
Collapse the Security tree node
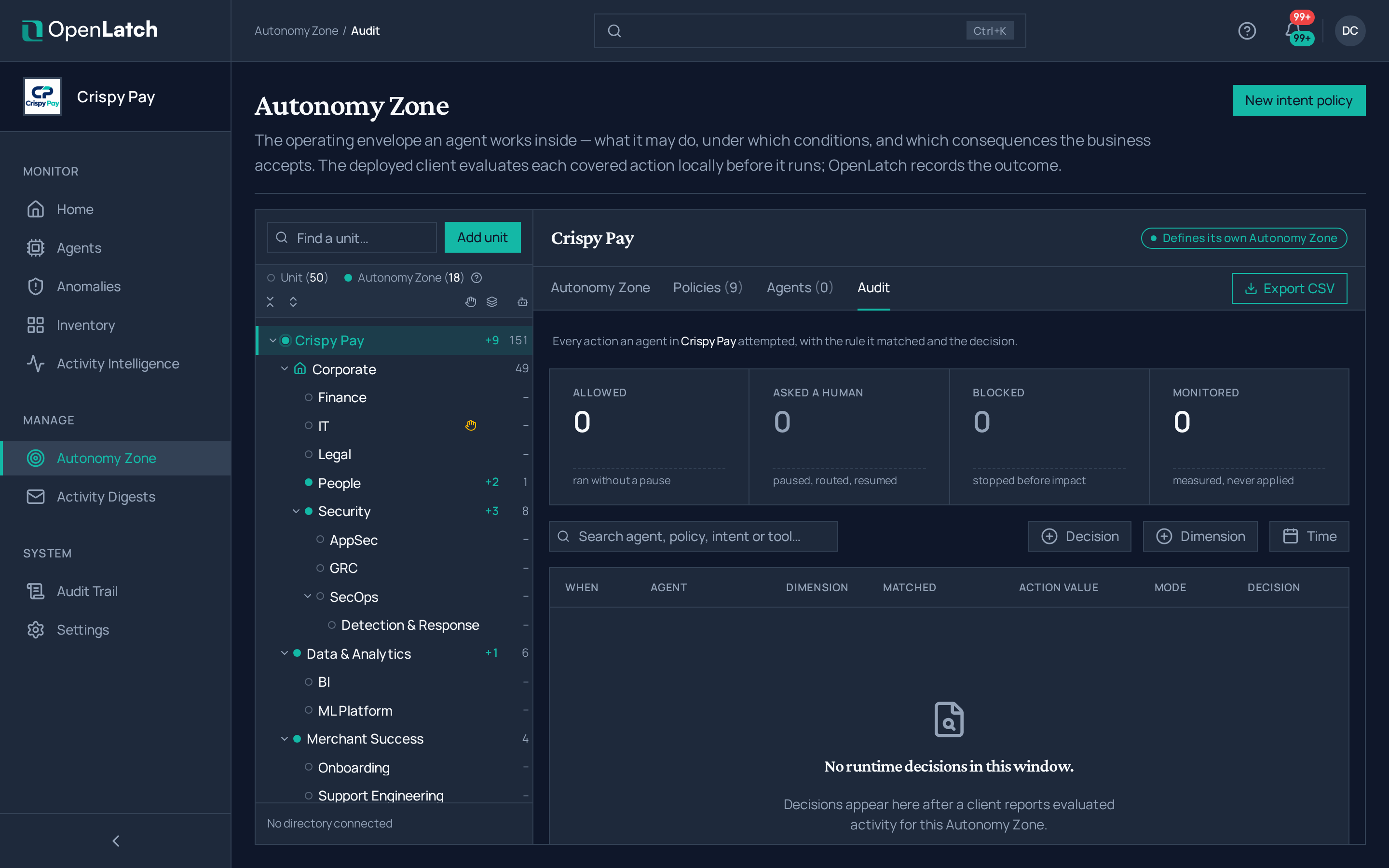296,511
